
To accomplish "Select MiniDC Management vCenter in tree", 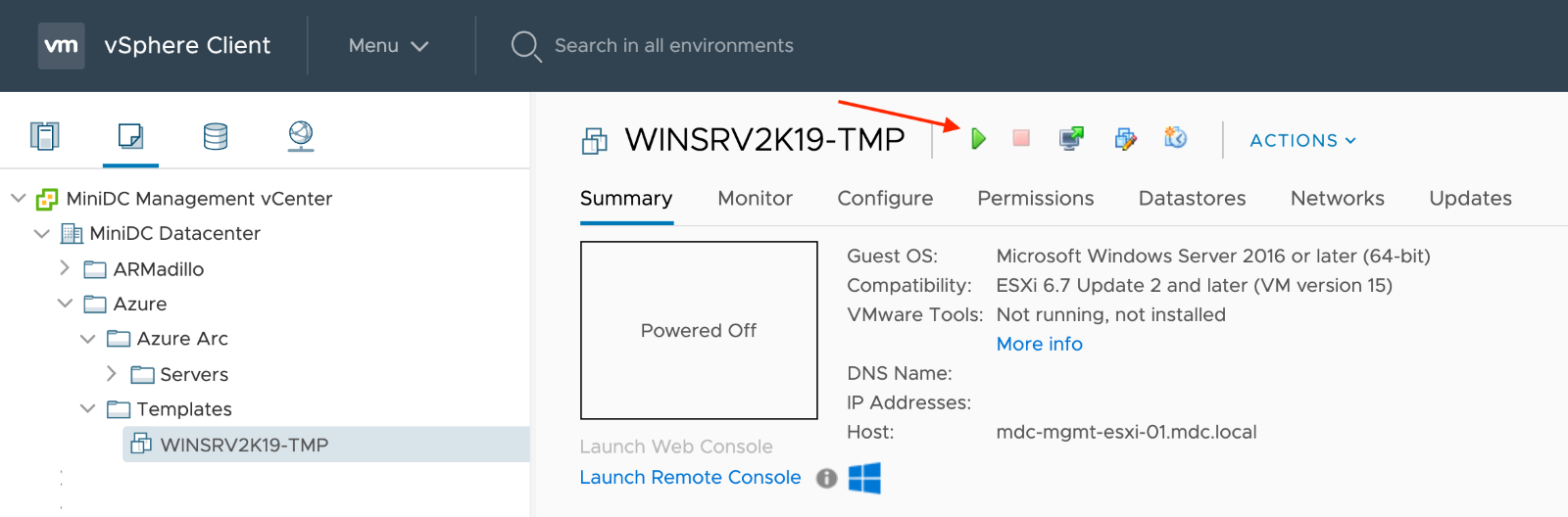I will 199,199.
